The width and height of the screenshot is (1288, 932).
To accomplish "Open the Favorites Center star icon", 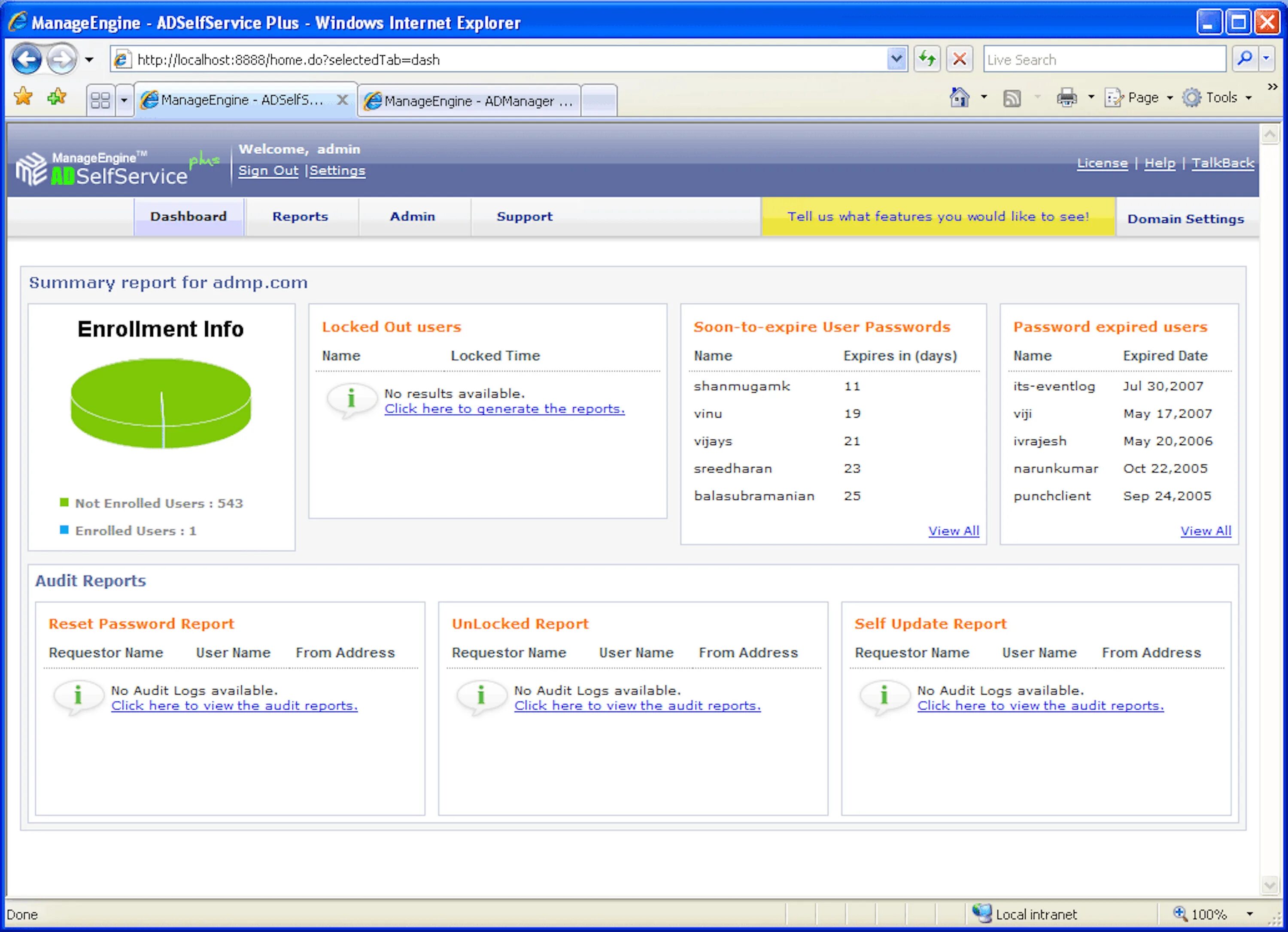I will pyautogui.click(x=23, y=97).
